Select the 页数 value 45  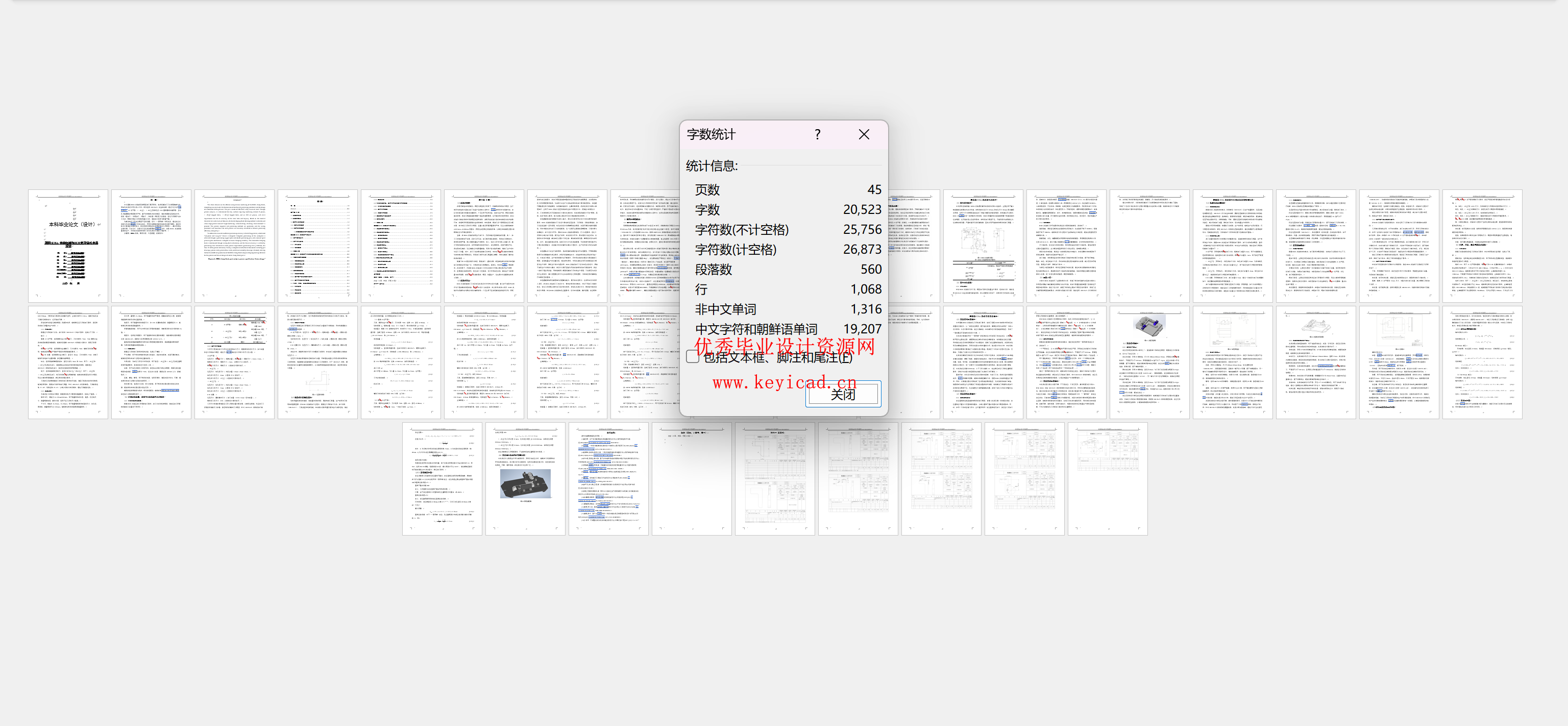click(874, 189)
